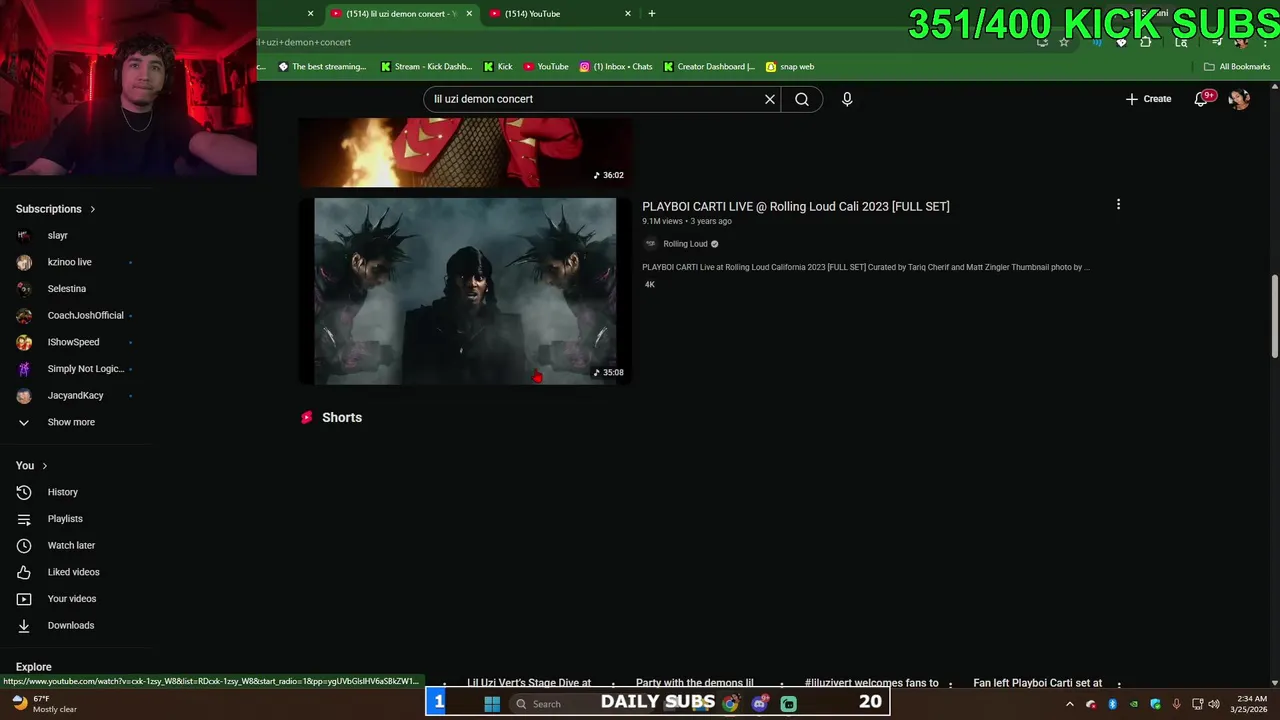The width and height of the screenshot is (1280, 720).
Task: Open short 'Lil Uzi Vert's Stage Dive at'
Action: (529, 683)
